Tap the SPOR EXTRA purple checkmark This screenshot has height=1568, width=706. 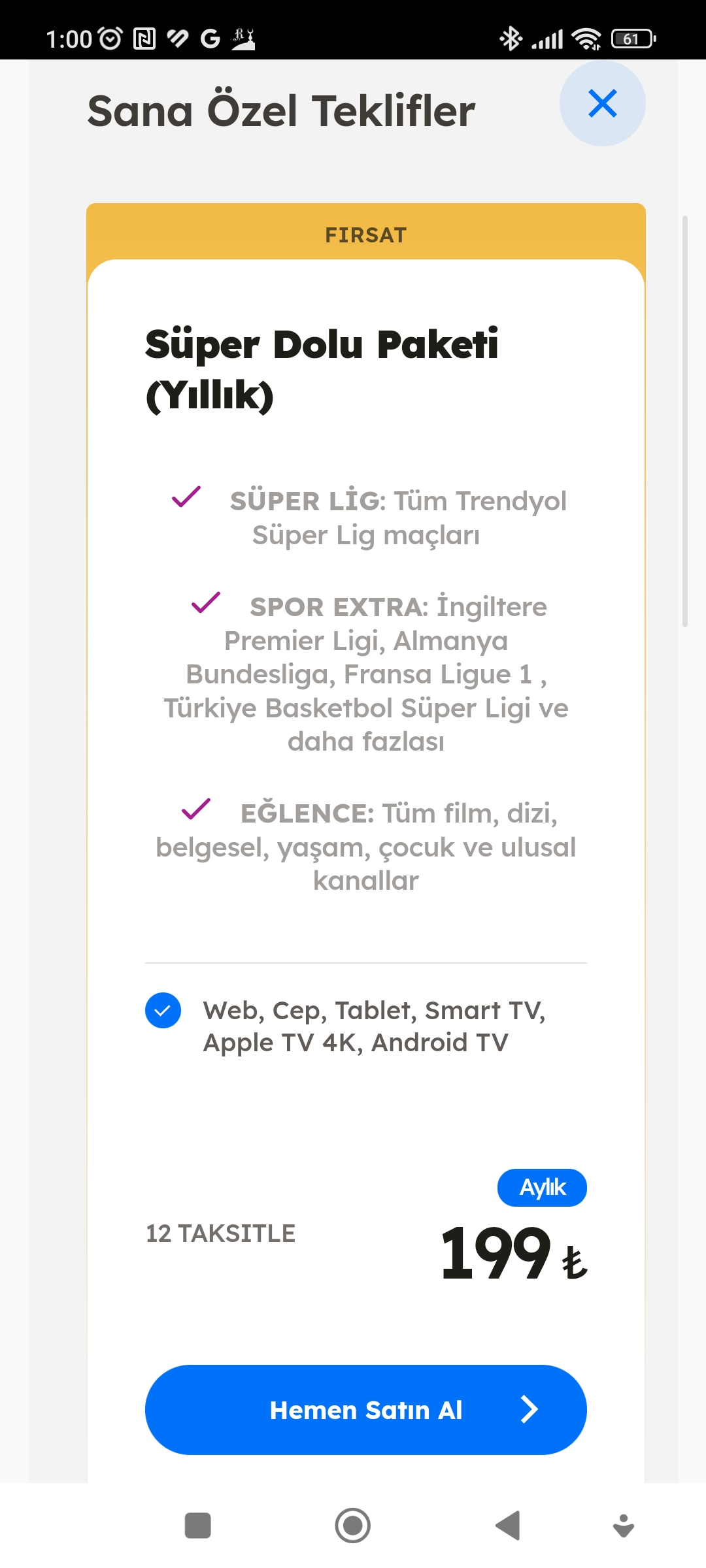pyautogui.click(x=206, y=602)
